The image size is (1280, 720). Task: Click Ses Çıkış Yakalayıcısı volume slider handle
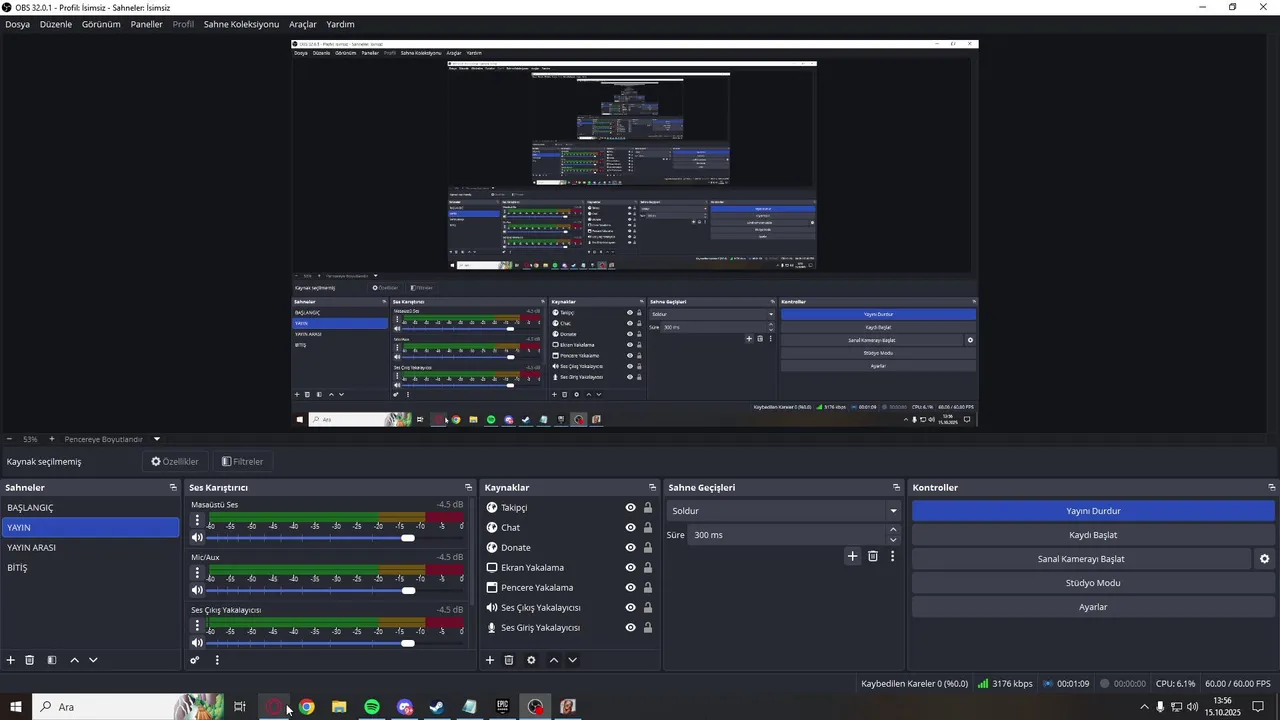click(x=408, y=643)
